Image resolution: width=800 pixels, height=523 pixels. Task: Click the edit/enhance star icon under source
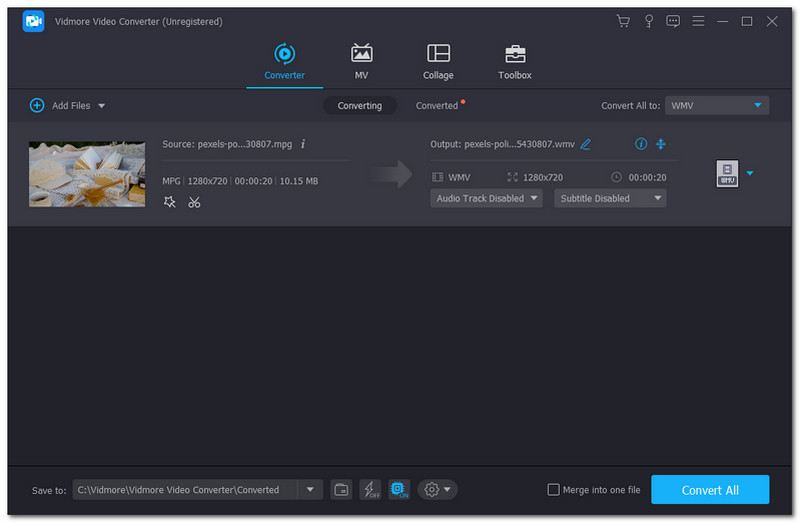click(x=169, y=202)
